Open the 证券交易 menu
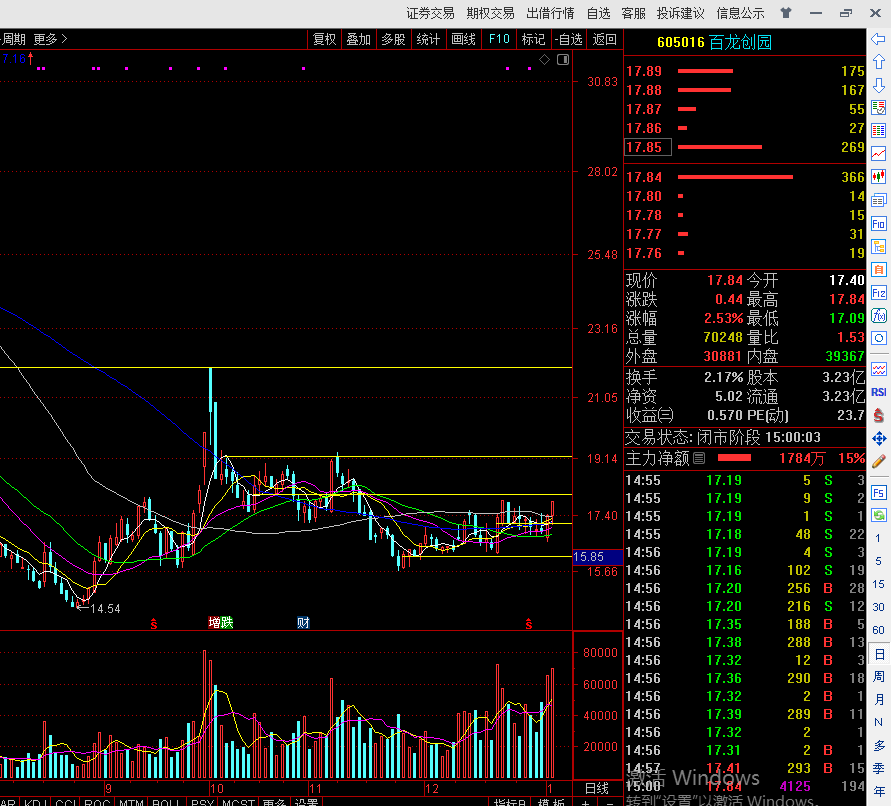891x806 pixels. pos(430,13)
